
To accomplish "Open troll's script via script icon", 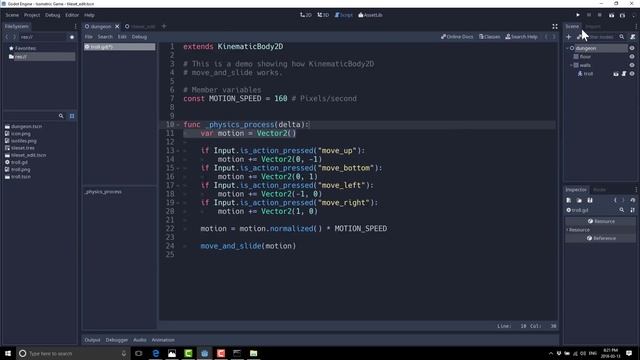I will coord(624,74).
